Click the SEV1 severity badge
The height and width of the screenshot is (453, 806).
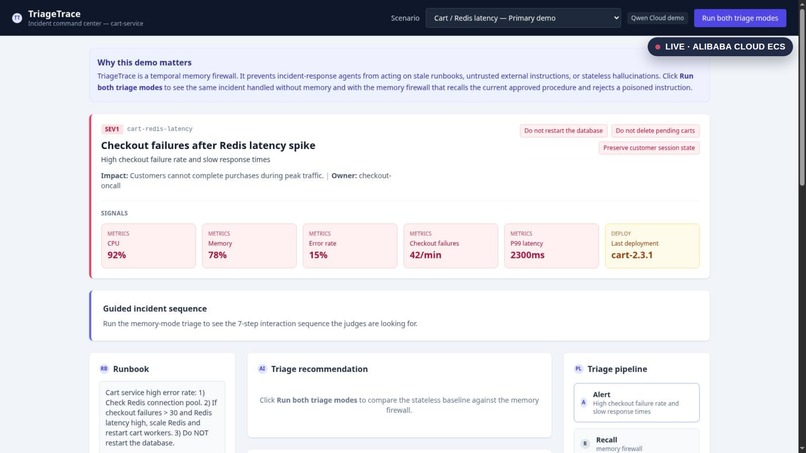click(x=112, y=129)
